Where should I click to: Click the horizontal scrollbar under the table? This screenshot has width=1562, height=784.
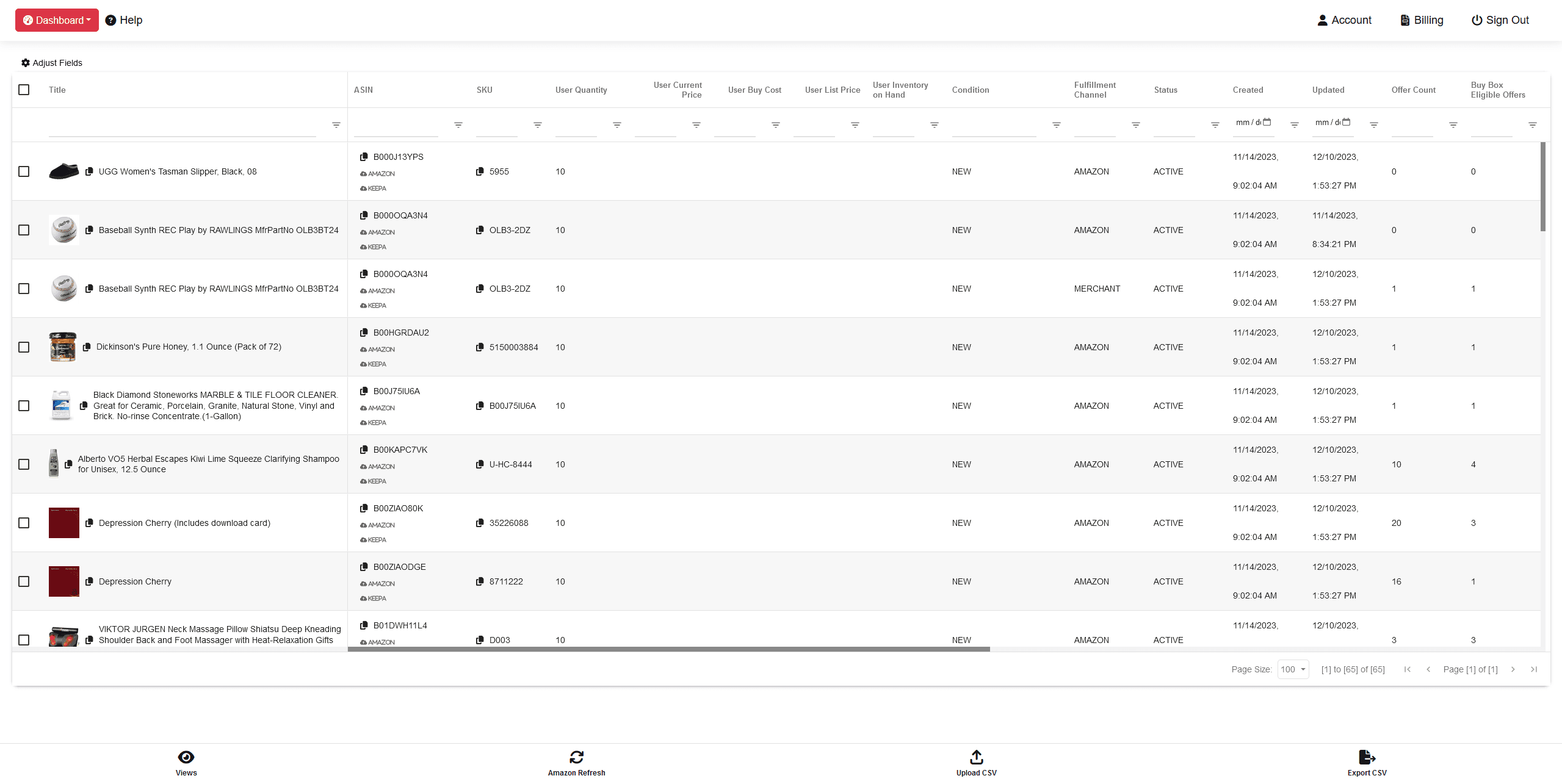[668, 649]
